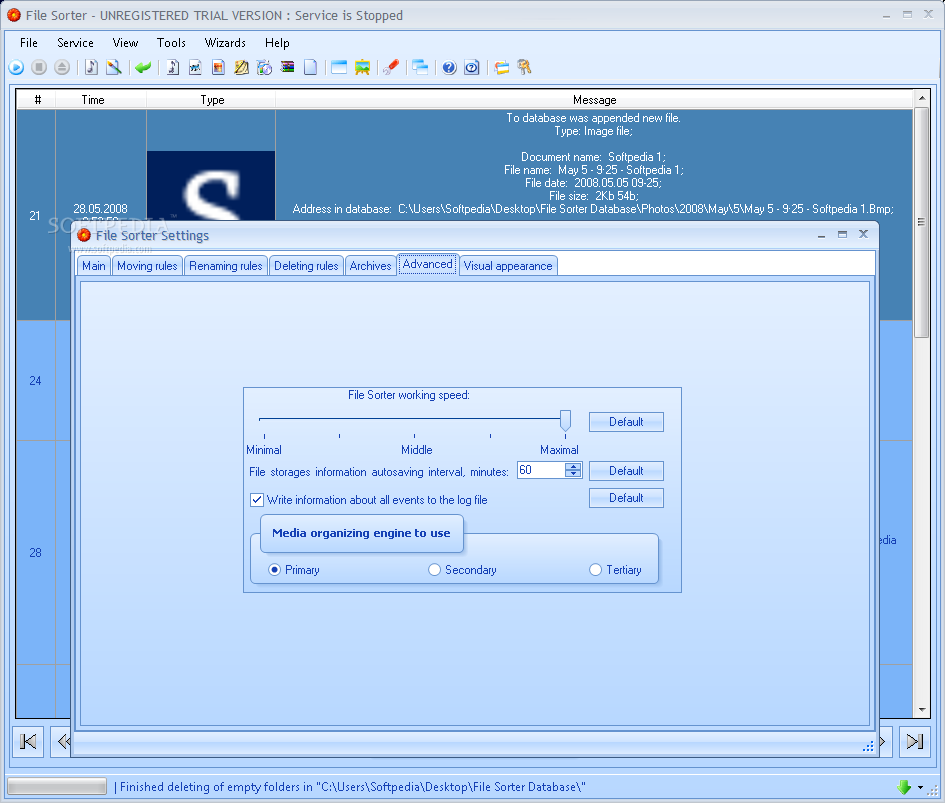
Task: Click the Softpedia image thumbnail in log row
Action: [211, 185]
